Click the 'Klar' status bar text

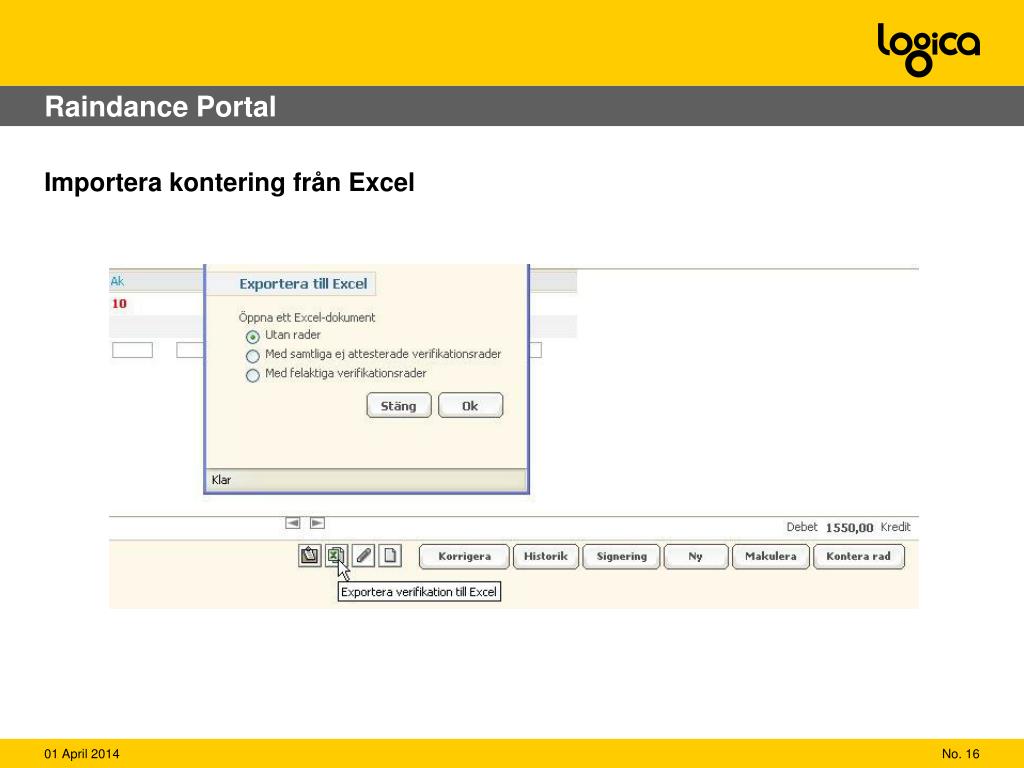tap(221, 480)
